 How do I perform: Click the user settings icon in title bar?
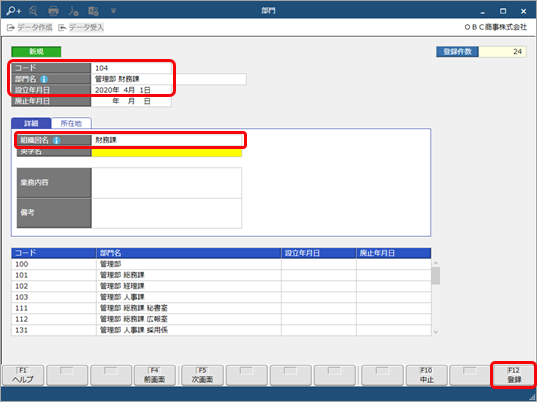73,11
